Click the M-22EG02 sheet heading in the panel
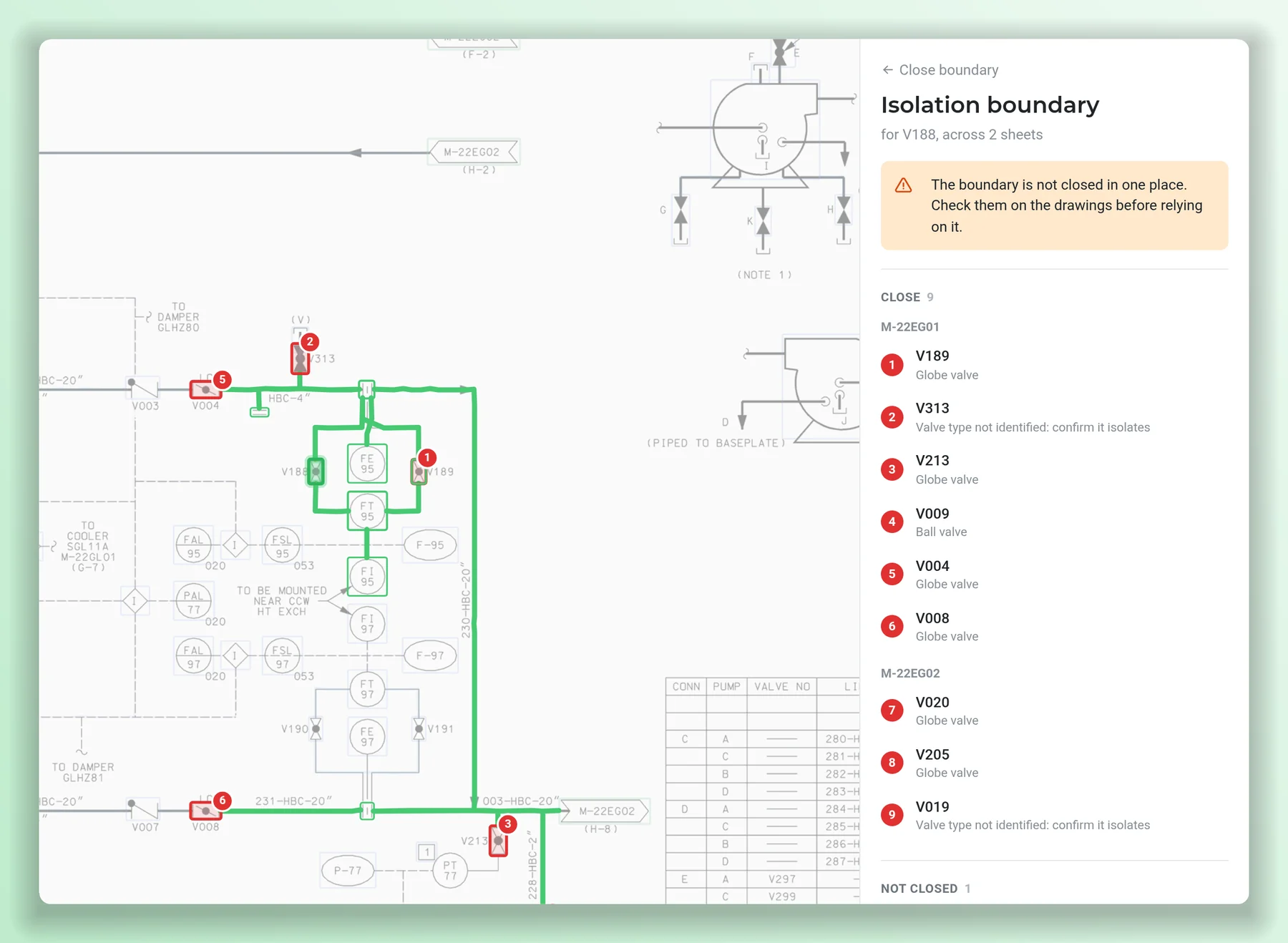Image resolution: width=1288 pixels, height=943 pixels. [910, 673]
